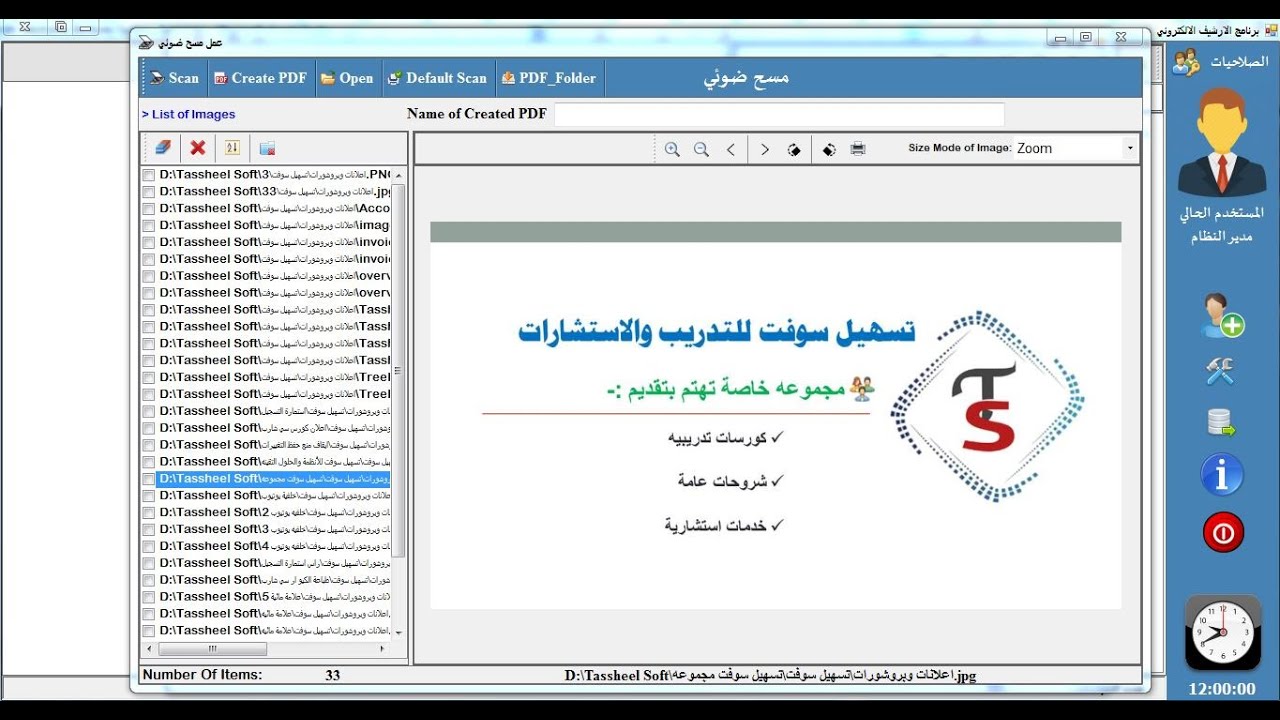Click the image list horizontal scrollbar thumb
Viewport: 1280px width, 720px height.
(x=212, y=649)
